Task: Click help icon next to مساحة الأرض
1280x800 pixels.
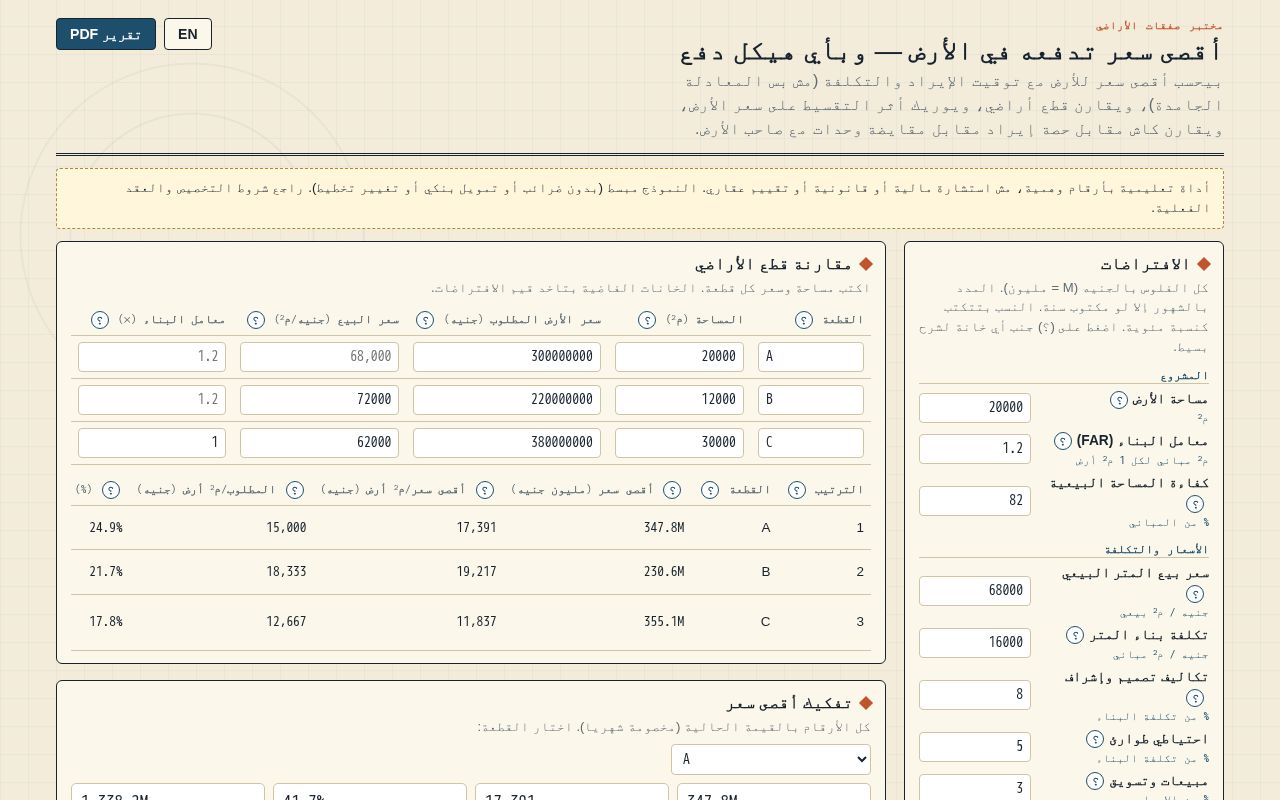Action: (x=1119, y=400)
